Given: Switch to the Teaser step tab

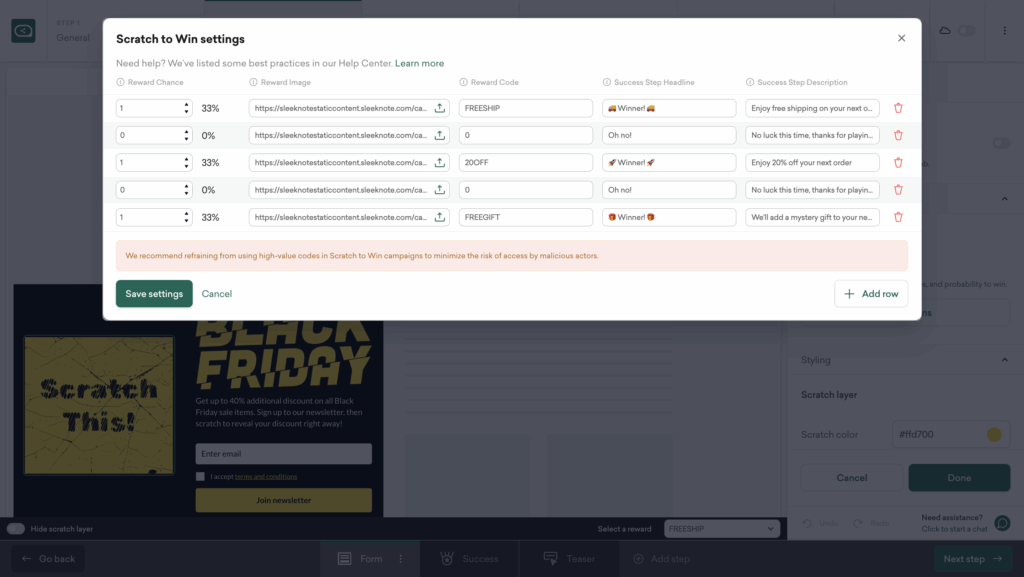Looking at the screenshot, I should pos(570,559).
